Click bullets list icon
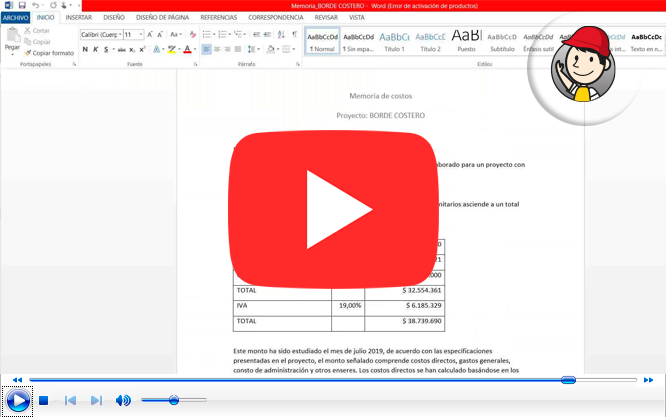The width and height of the screenshot is (666, 417). pos(207,34)
